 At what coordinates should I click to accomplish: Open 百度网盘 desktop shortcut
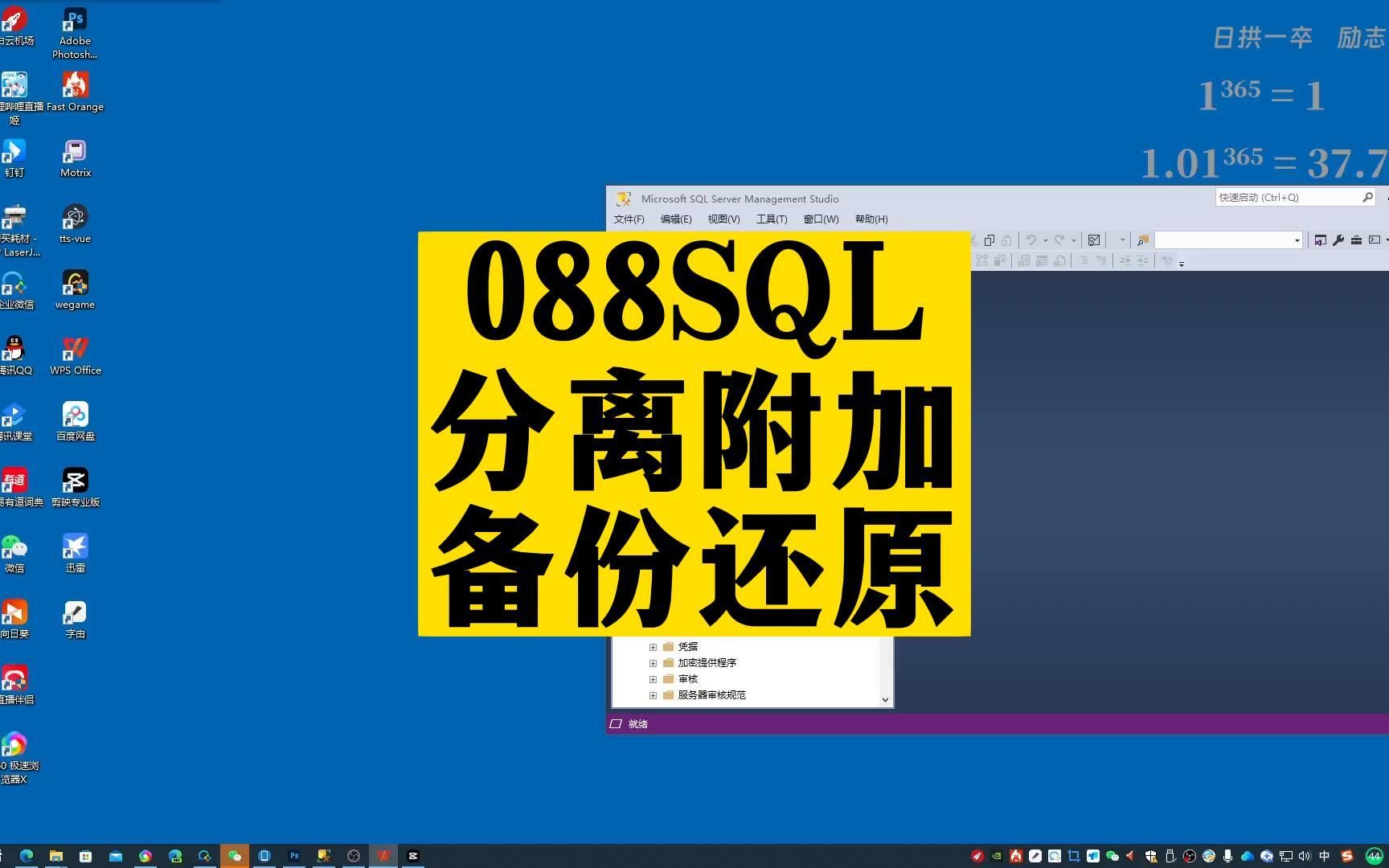pyautogui.click(x=75, y=422)
